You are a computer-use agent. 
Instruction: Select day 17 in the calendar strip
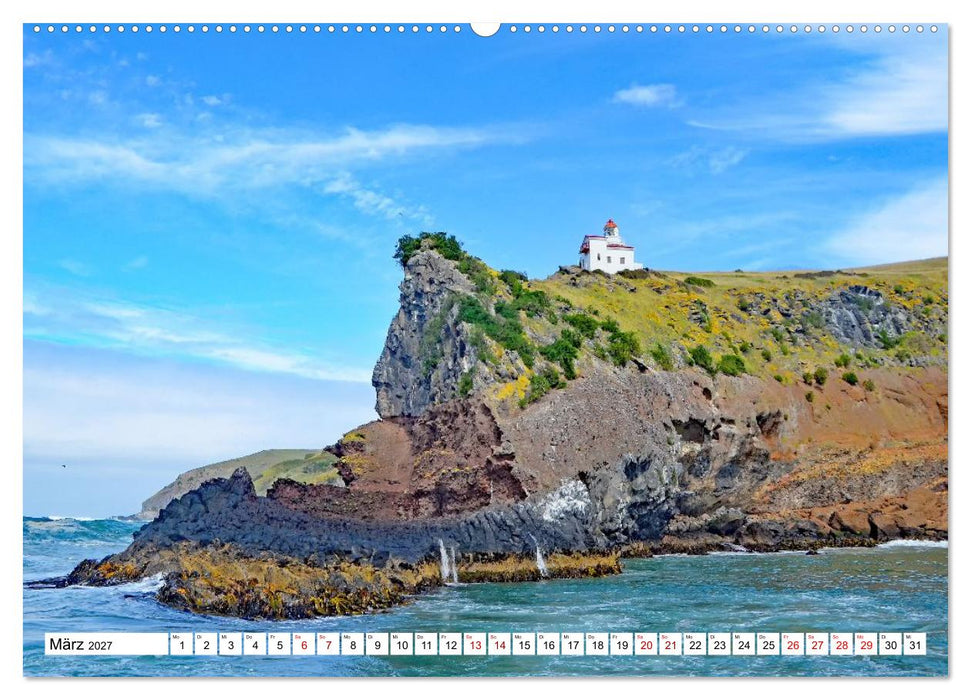572,644
